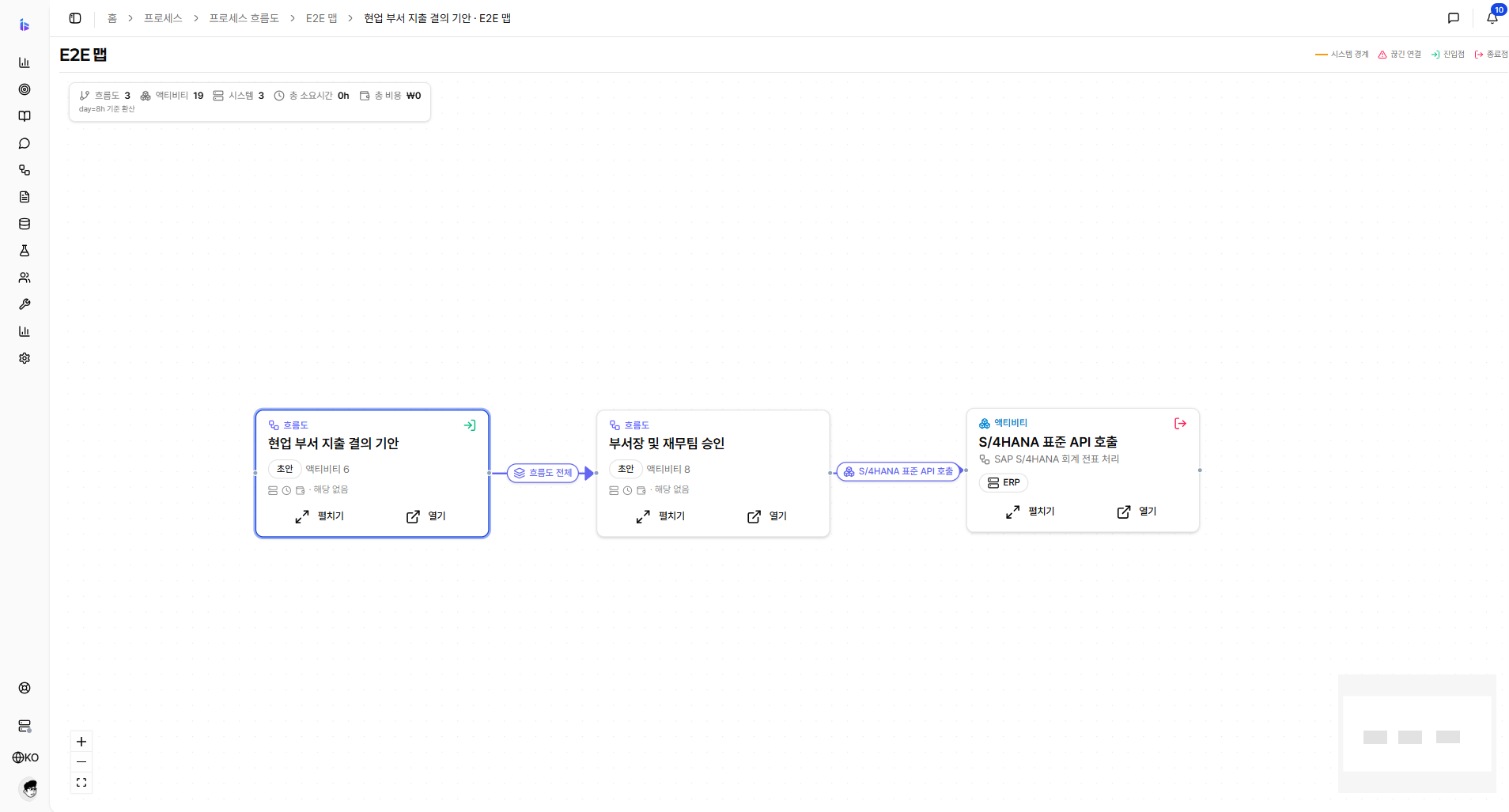1509x812 pixels.
Task: Open the book library sidebar icon
Action: click(25, 116)
